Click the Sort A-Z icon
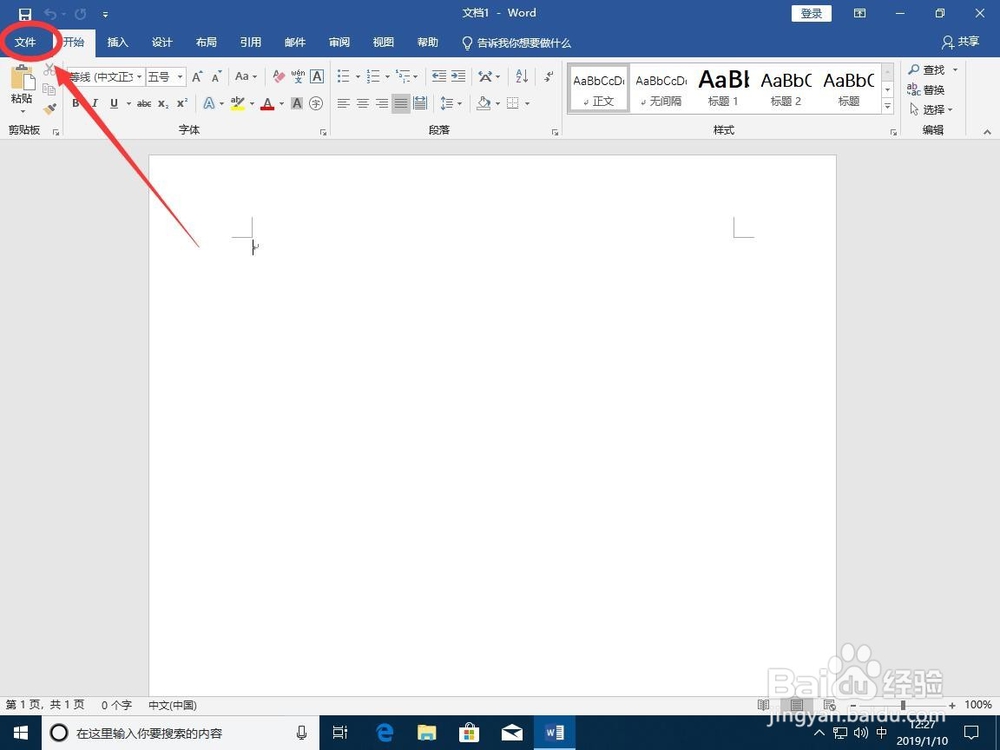This screenshot has width=1000, height=750. click(x=522, y=77)
